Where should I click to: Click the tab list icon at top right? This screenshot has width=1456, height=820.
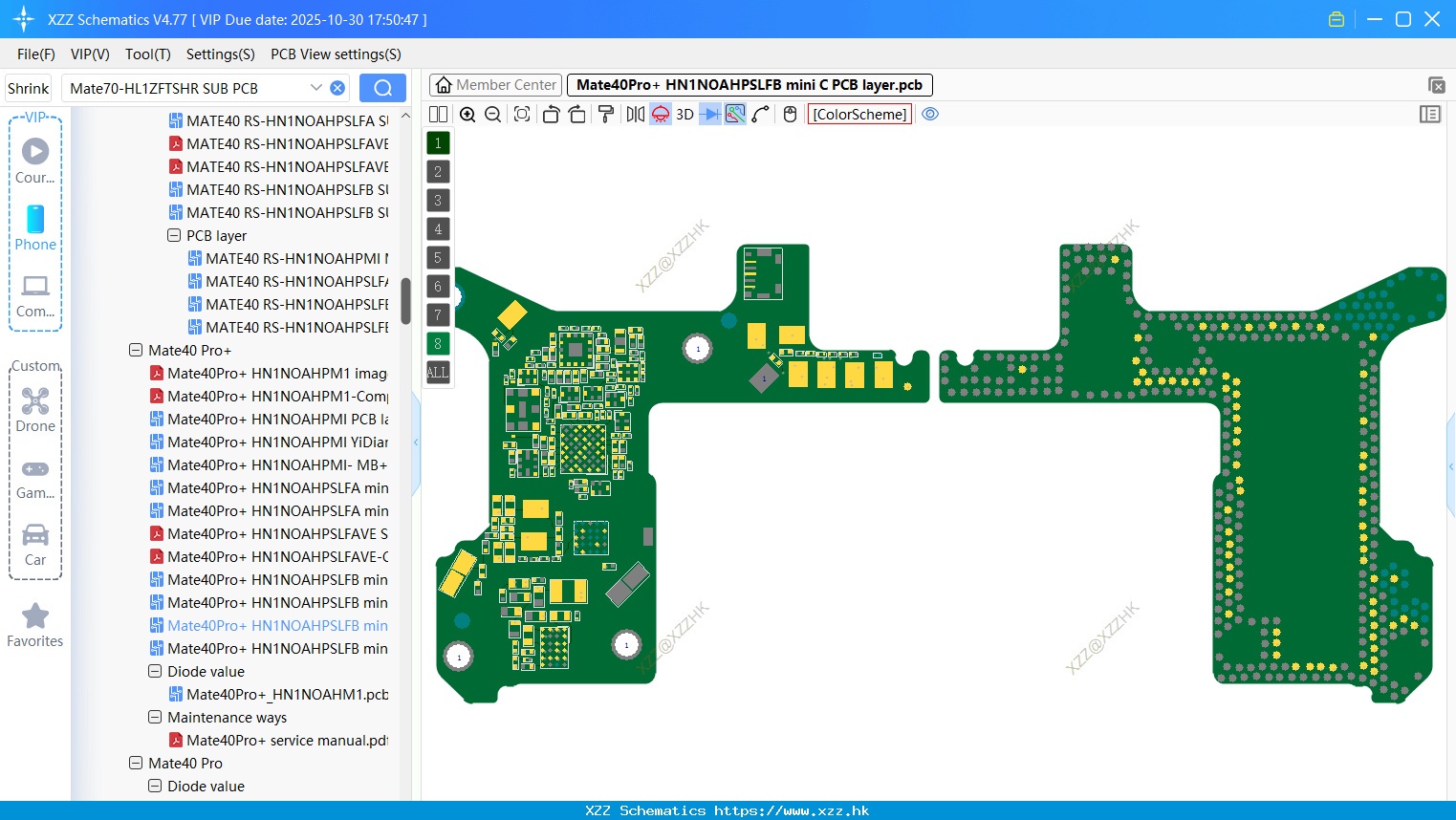click(1436, 85)
